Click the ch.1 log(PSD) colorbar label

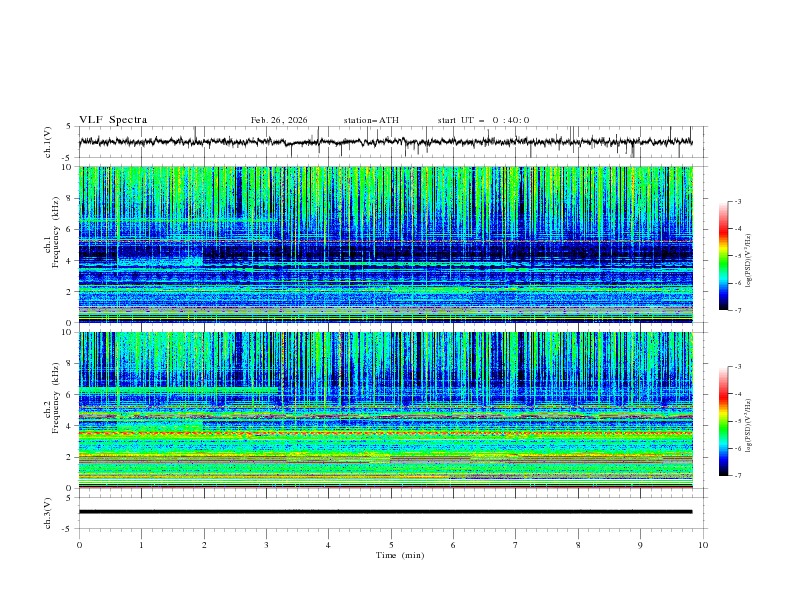(x=749, y=261)
